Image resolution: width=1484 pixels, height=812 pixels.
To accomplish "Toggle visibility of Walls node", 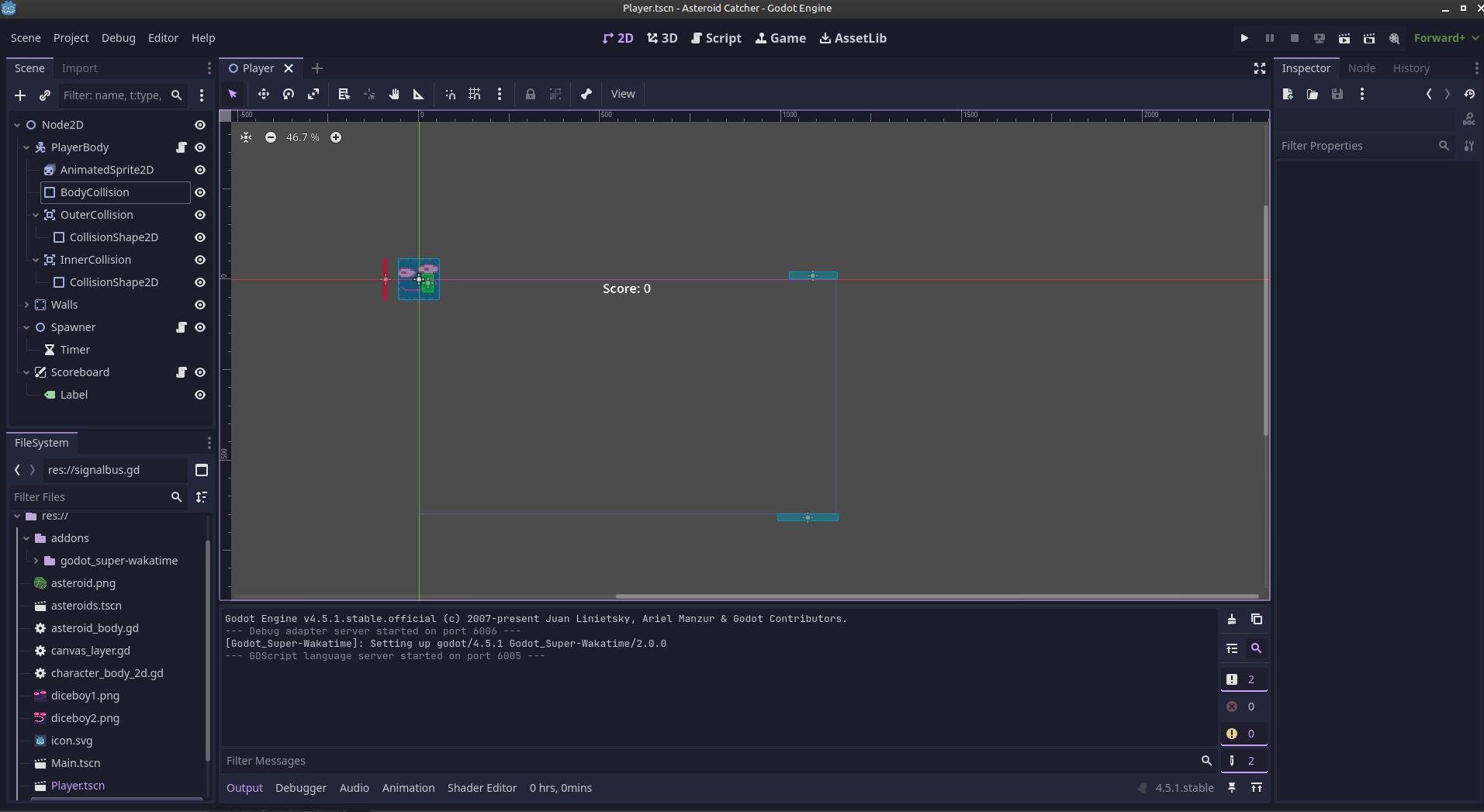I will tap(200, 305).
